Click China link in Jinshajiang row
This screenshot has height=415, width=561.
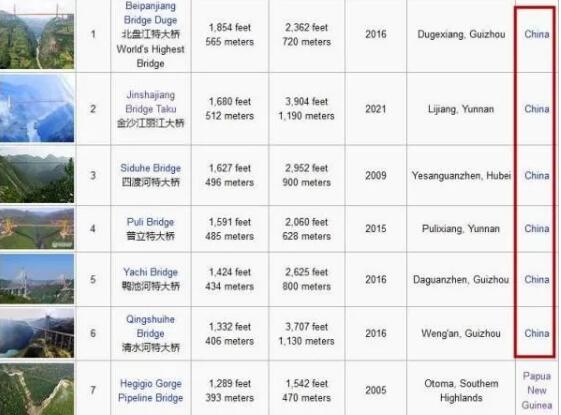[x=537, y=109]
